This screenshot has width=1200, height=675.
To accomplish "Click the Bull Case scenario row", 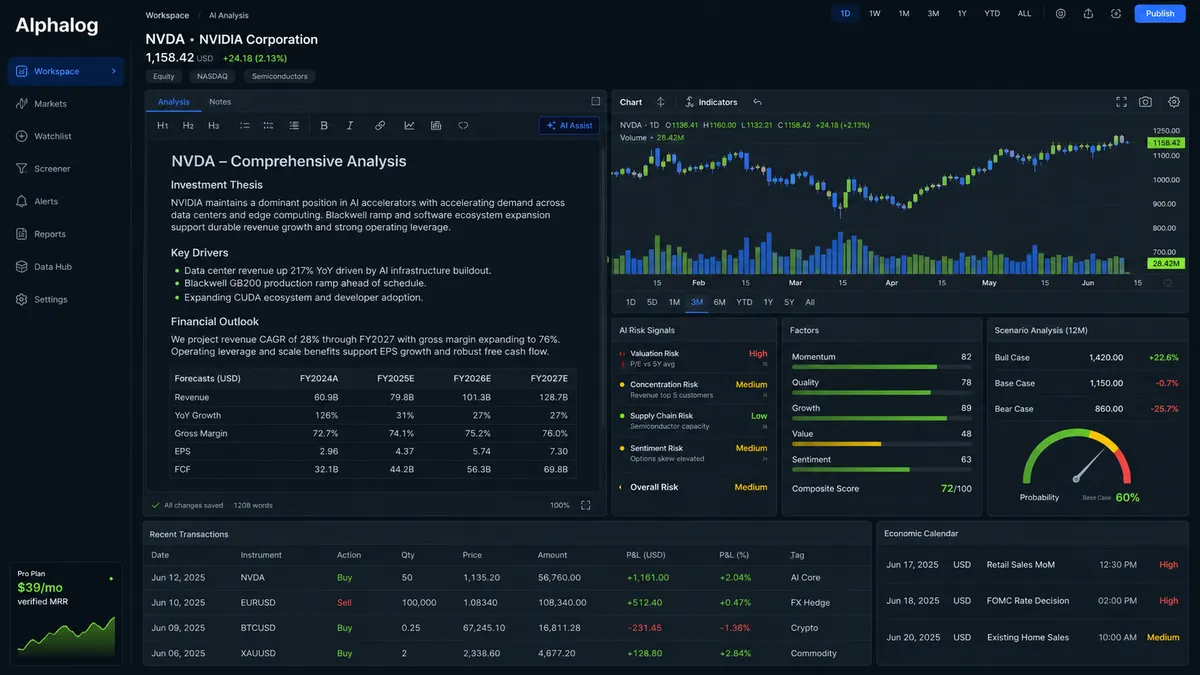I will pos(1087,357).
